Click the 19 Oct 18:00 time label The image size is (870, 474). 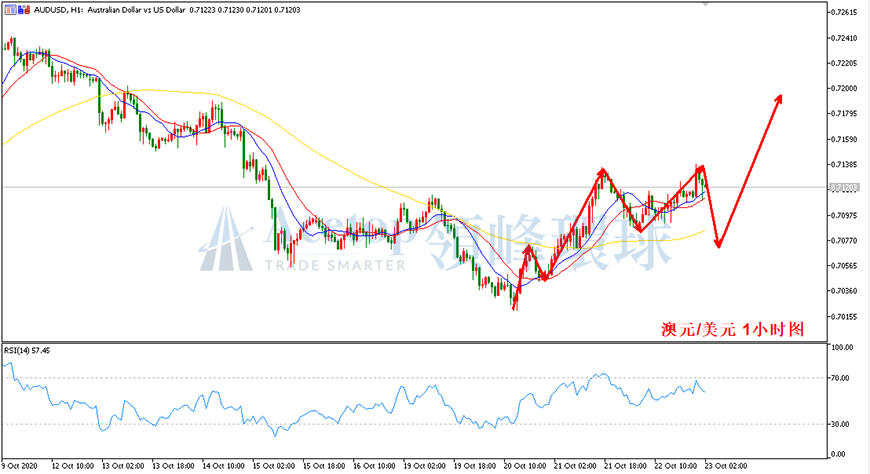(476, 466)
